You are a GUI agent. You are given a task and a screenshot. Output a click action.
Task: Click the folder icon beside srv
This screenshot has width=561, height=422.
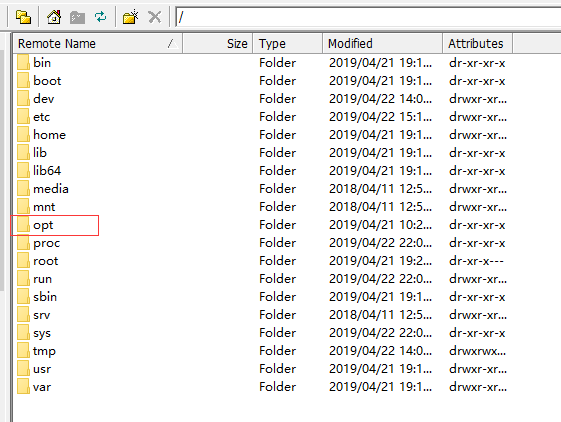click(23, 314)
